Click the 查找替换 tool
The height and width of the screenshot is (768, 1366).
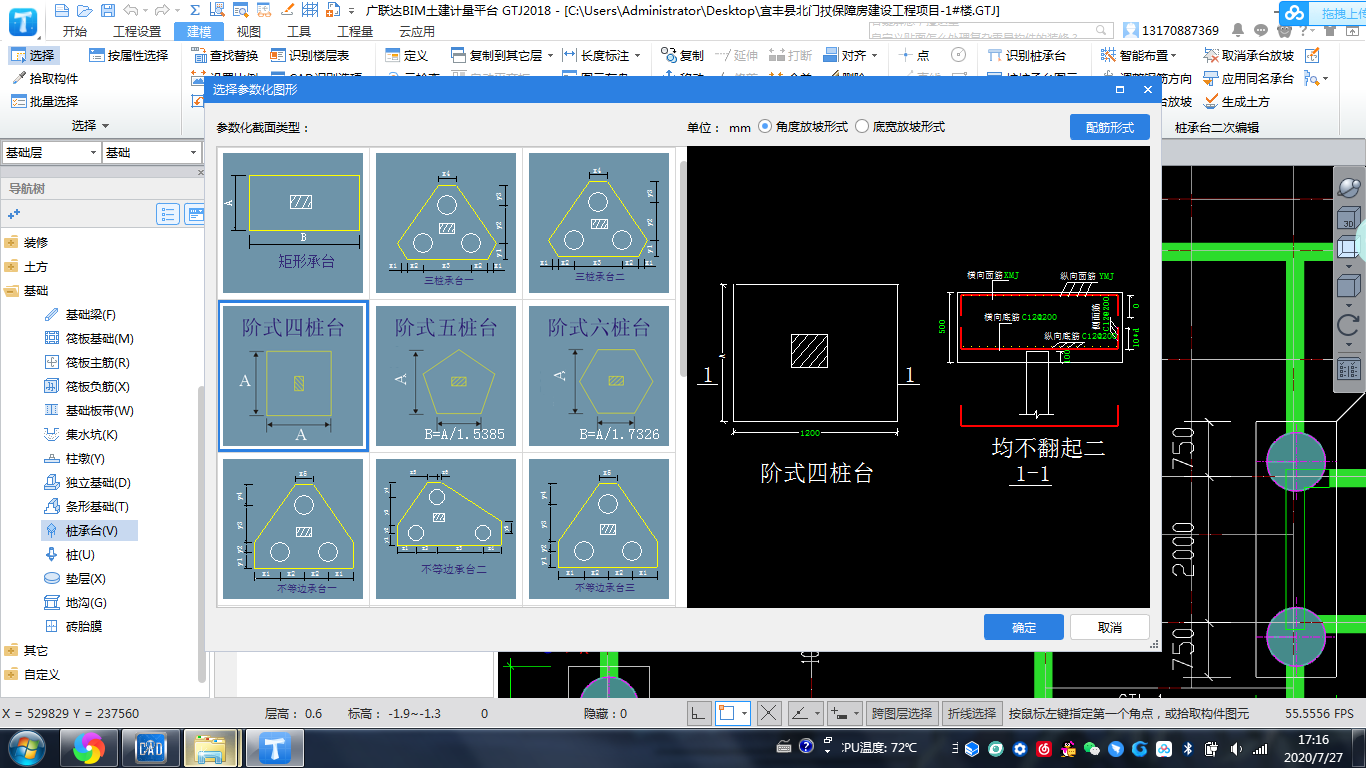point(224,55)
